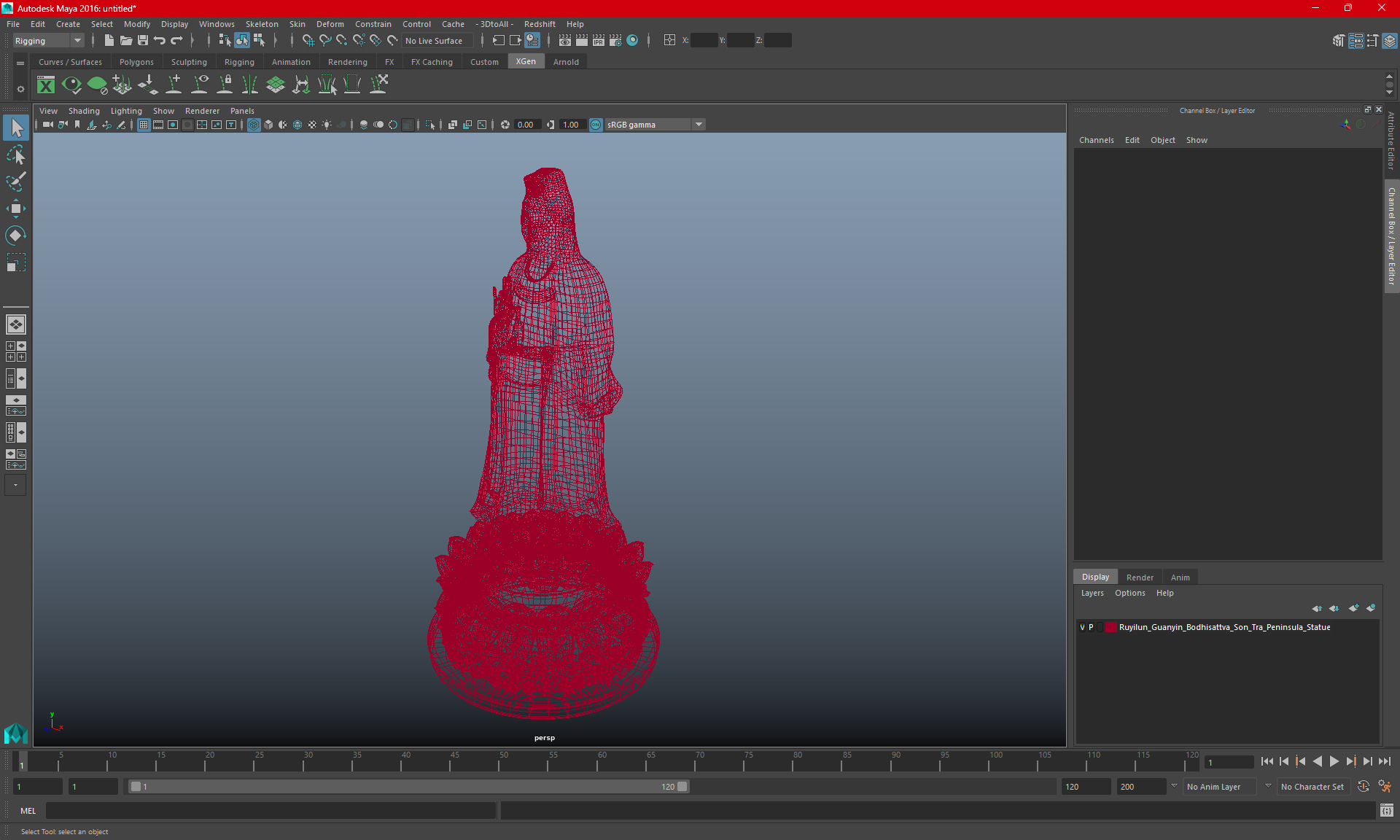This screenshot has height=840, width=1400.
Task: Click the Display tab in Channel Box
Action: [x=1096, y=576]
